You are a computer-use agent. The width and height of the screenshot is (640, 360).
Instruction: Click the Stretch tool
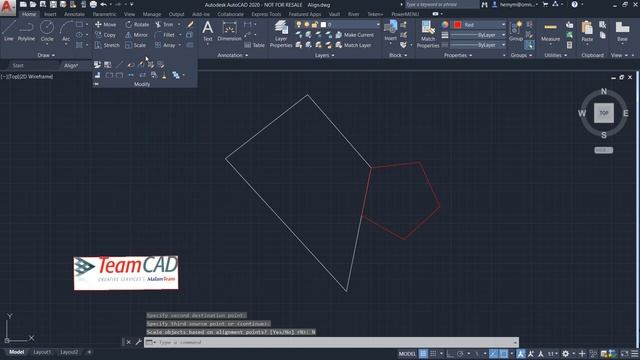point(107,45)
